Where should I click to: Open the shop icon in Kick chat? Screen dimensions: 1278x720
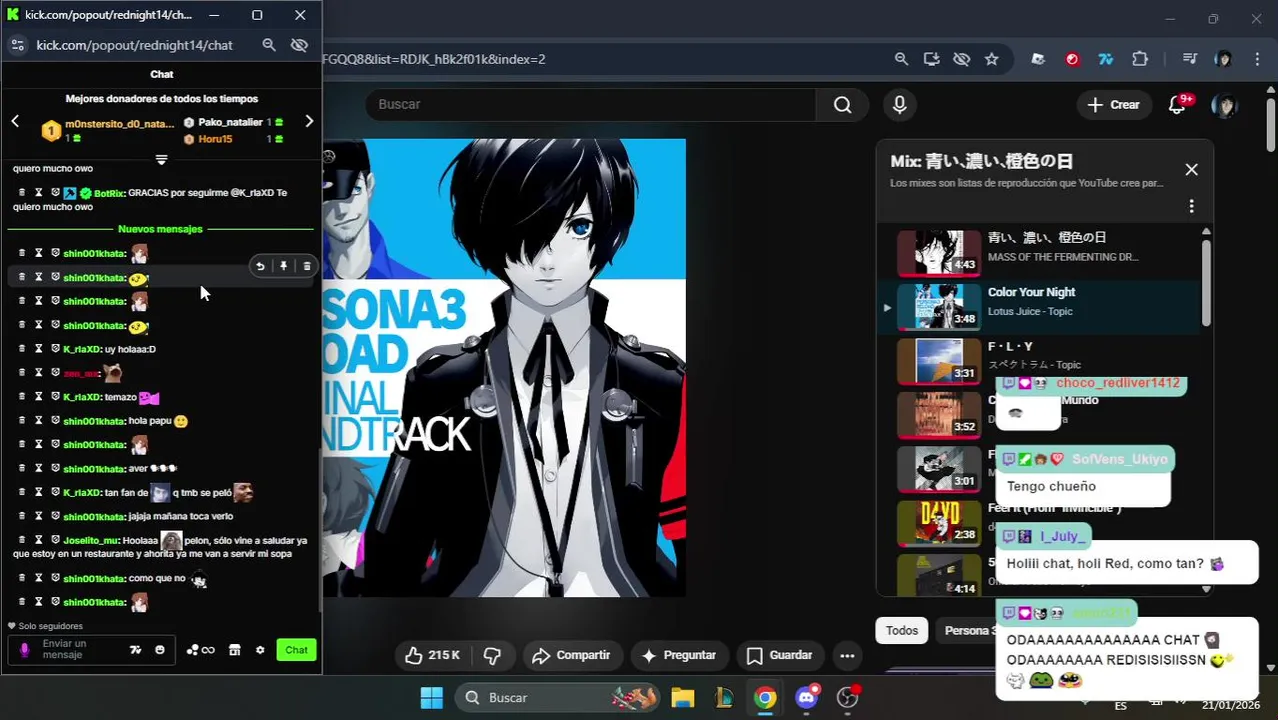point(235,650)
